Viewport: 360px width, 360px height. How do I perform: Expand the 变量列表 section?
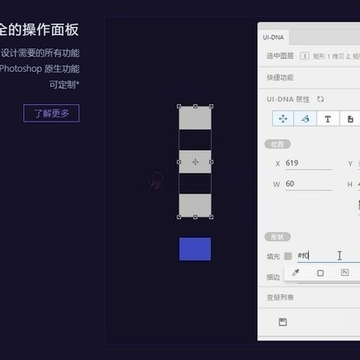click(309, 297)
